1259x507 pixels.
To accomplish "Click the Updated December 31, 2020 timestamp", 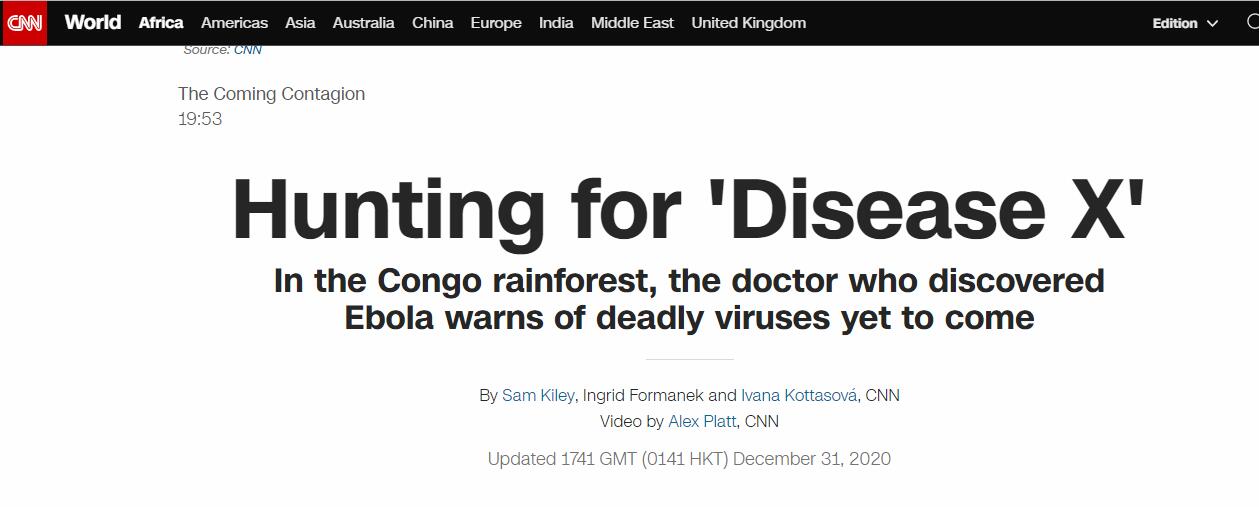I will click(689, 459).
